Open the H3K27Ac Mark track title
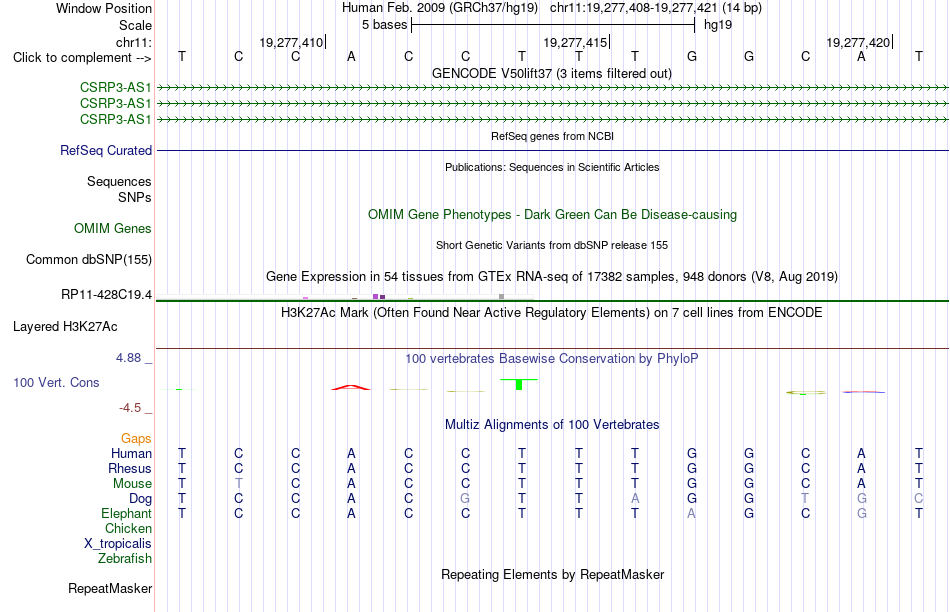Screen dimensions: 950x612 point(552,313)
